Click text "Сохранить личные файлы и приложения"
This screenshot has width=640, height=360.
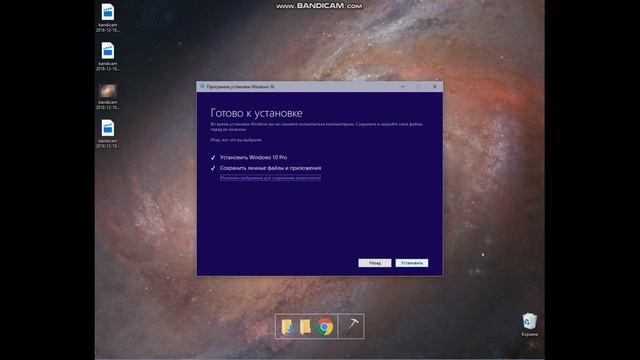click(270, 168)
